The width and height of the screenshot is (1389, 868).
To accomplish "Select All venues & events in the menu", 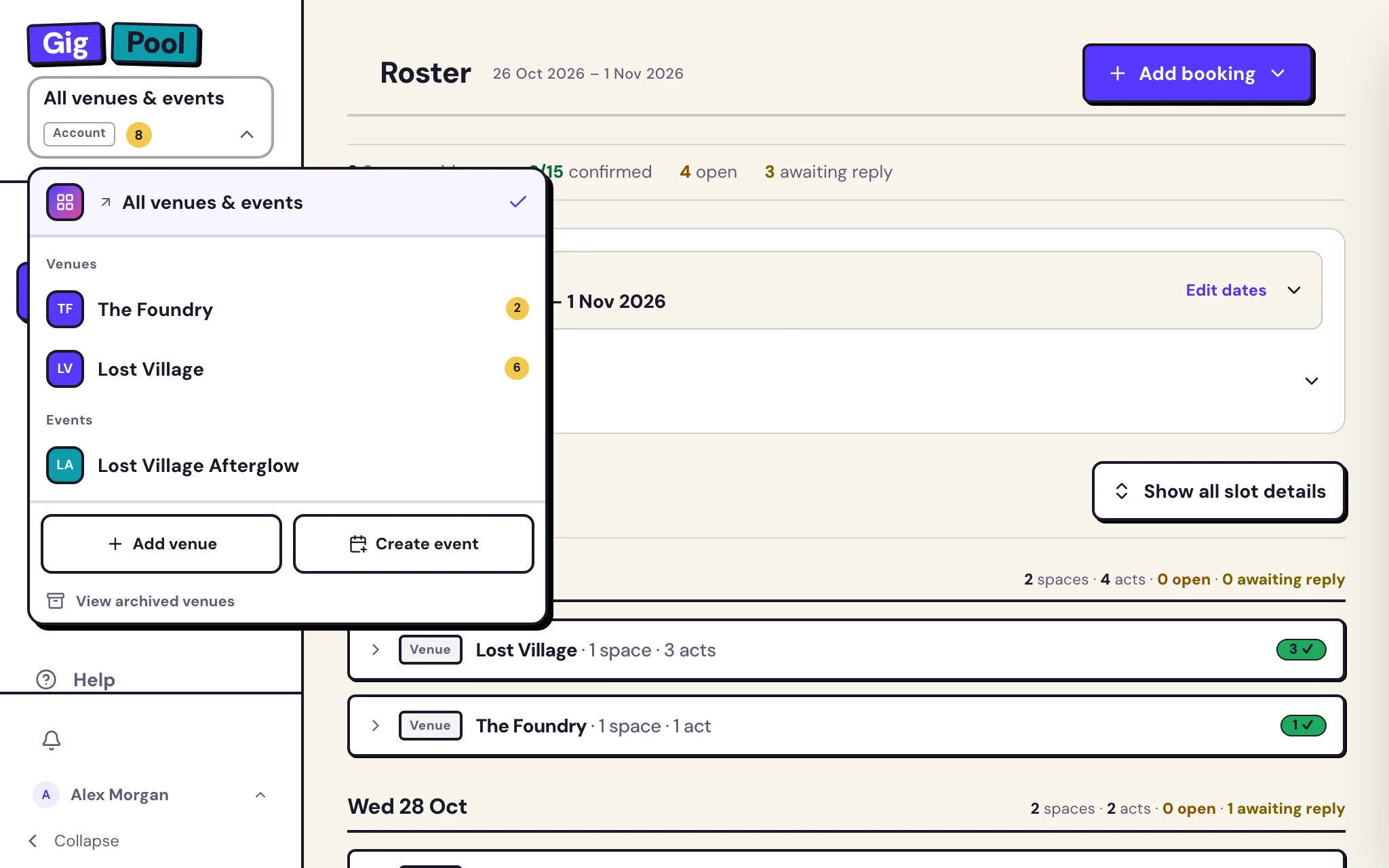I will point(288,202).
